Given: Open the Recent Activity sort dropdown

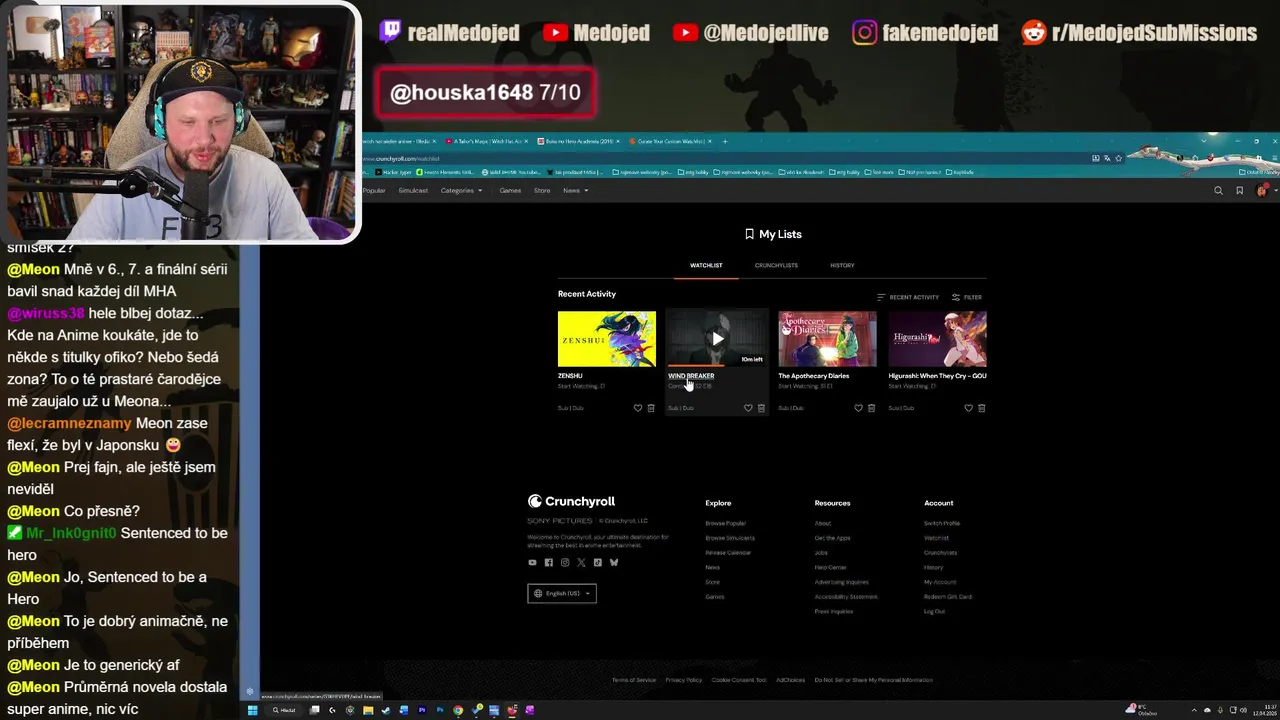Looking at the screenshot, I should pos(908,297).
